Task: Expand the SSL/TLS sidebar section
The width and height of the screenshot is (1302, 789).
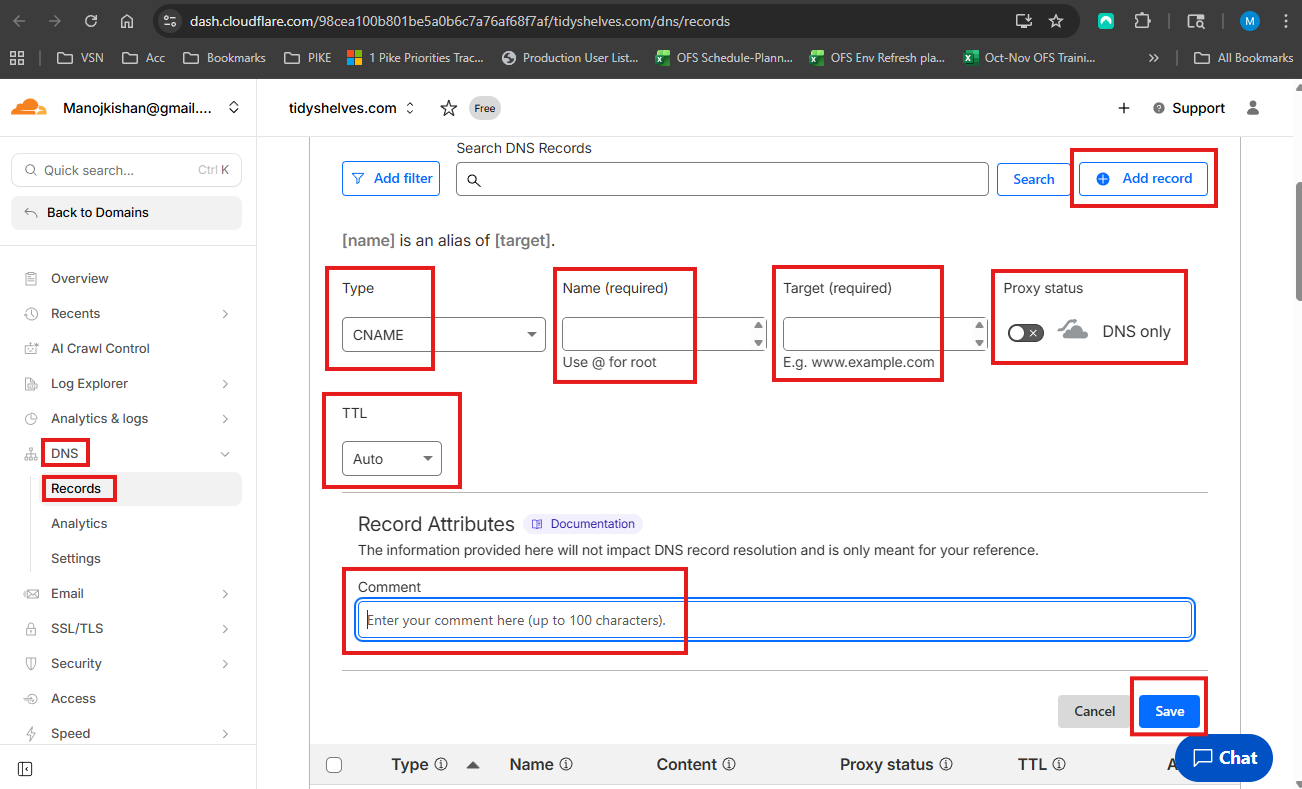Action: (225, 629)
